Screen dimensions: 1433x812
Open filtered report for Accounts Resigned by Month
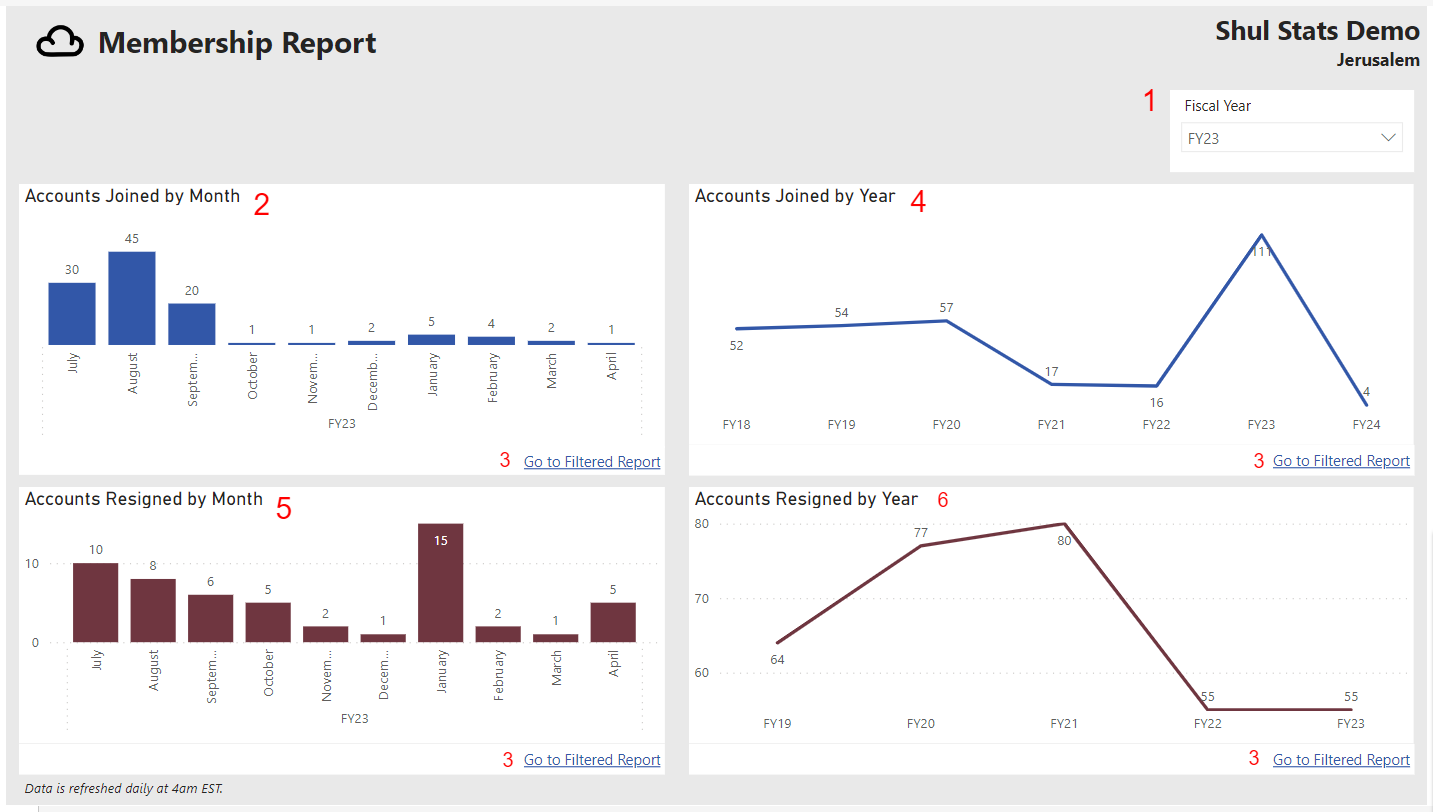click(591, 759)
